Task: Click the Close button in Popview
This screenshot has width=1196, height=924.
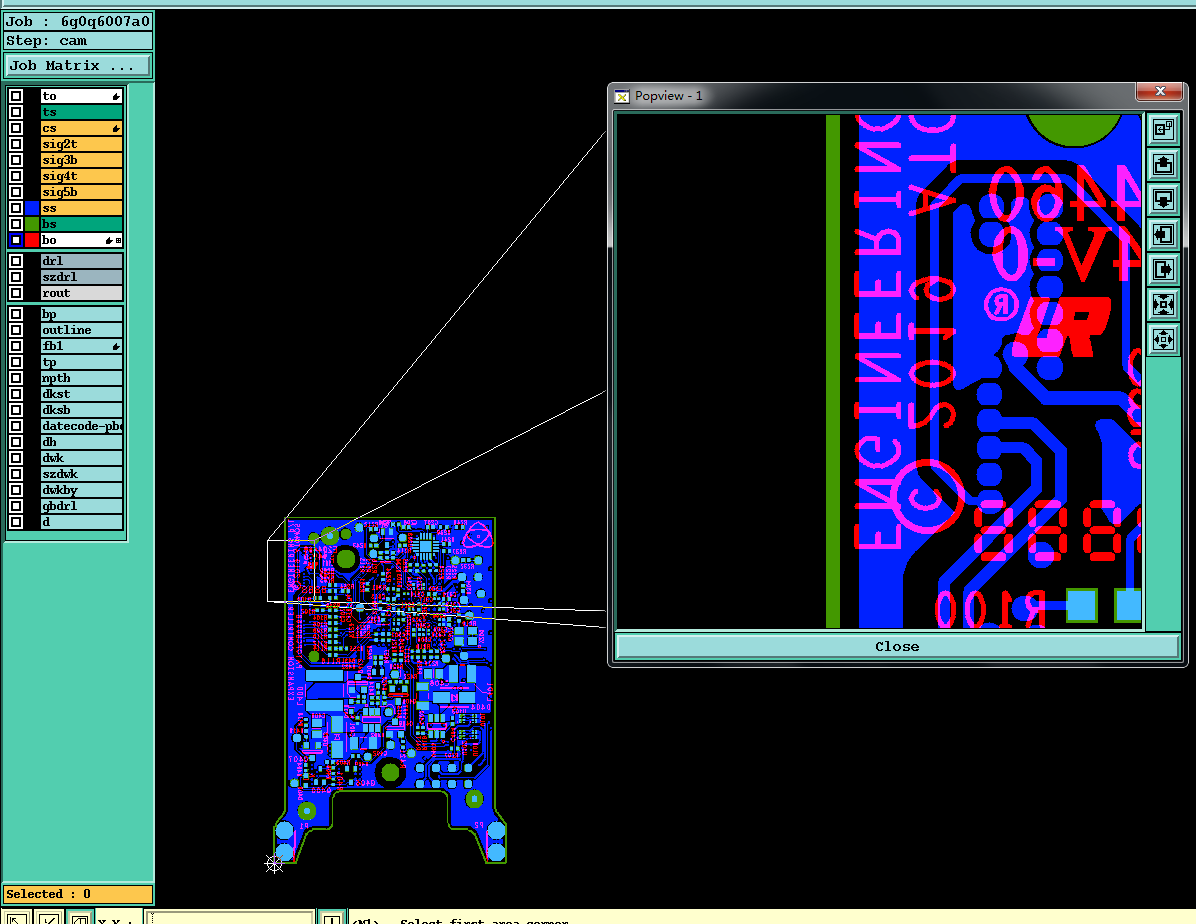Action: pyautogui.click(x=897, y=646)
